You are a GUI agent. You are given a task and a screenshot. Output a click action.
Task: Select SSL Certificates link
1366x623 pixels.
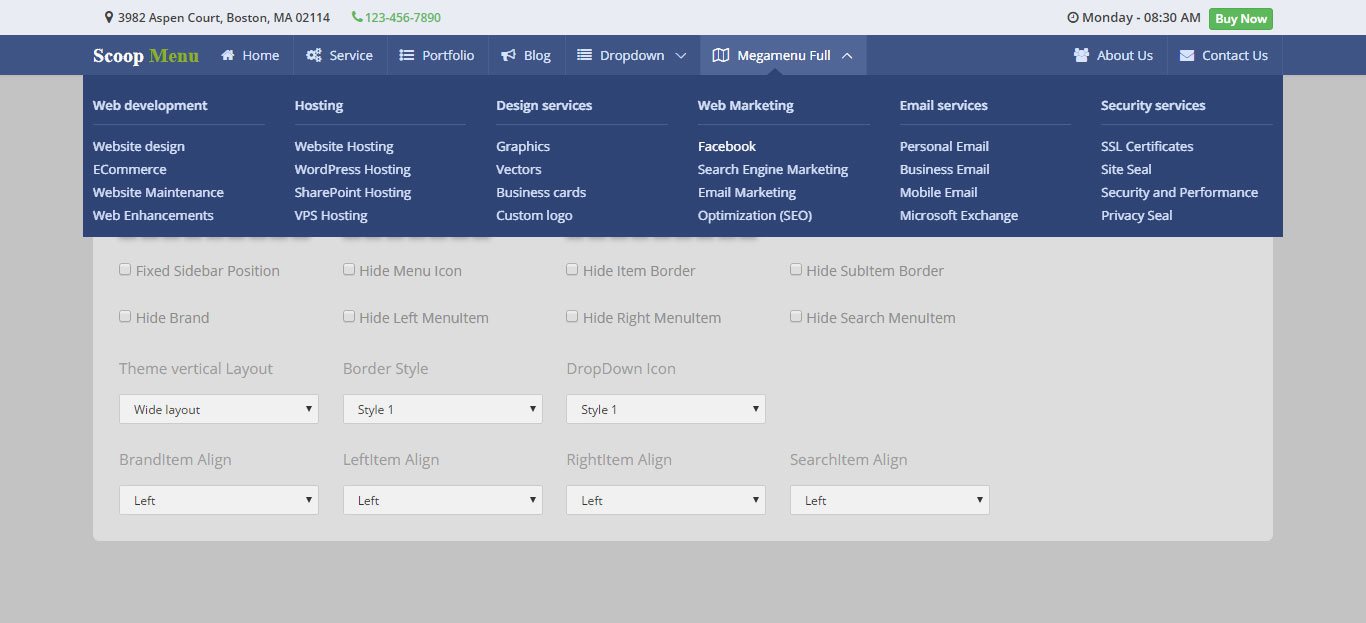(x=1147, y=146)
